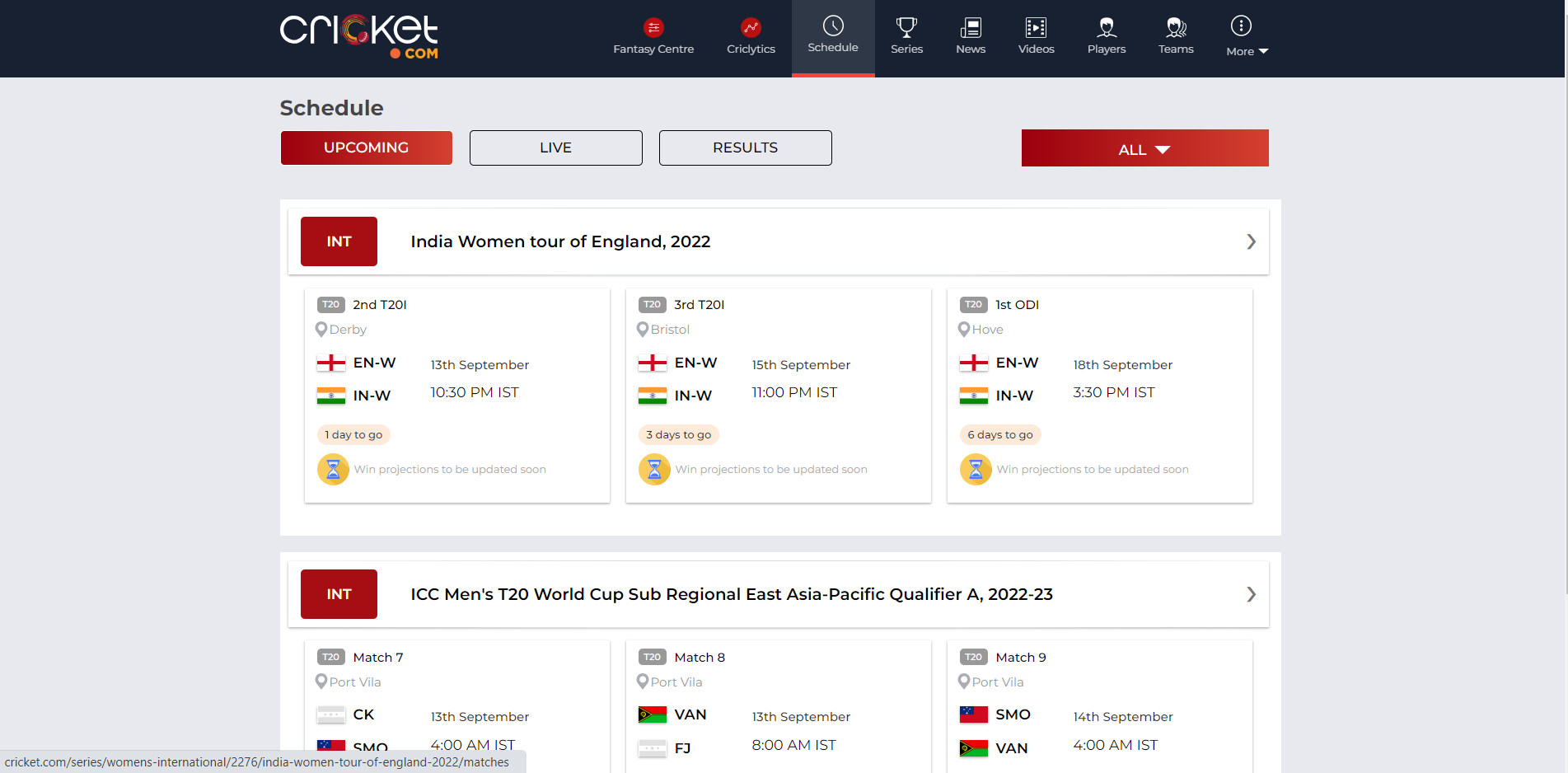Click '11:00 PM IST' match time

pyautogui.click(x=794, y=393)
